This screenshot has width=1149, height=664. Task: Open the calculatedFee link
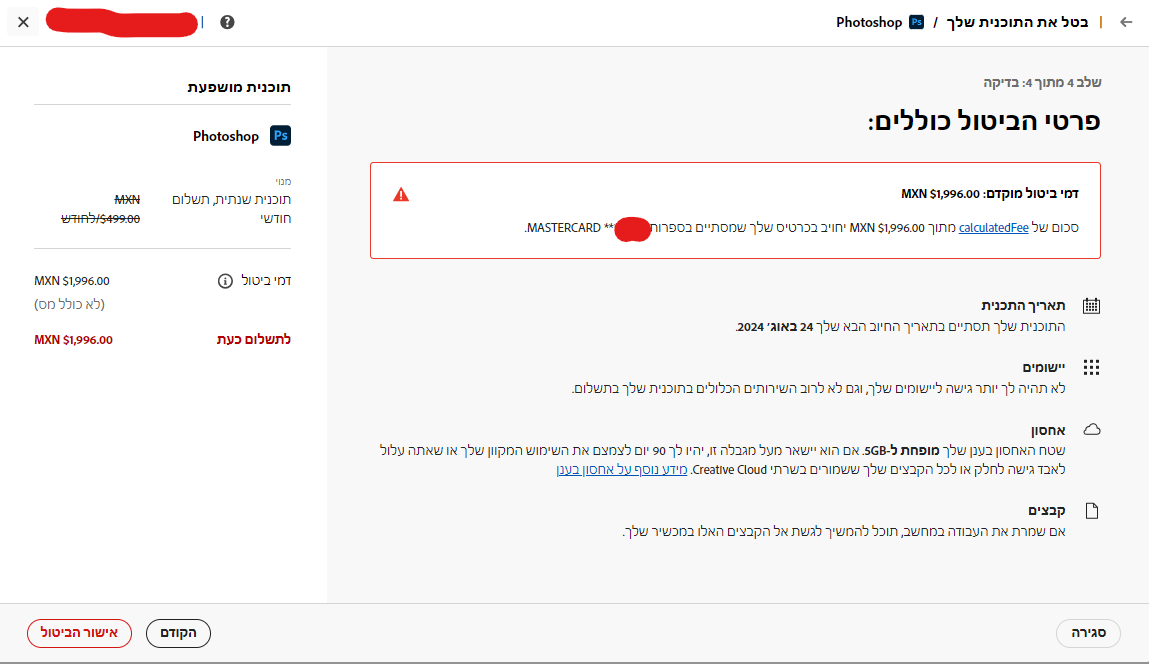click(x=994, y=228)
